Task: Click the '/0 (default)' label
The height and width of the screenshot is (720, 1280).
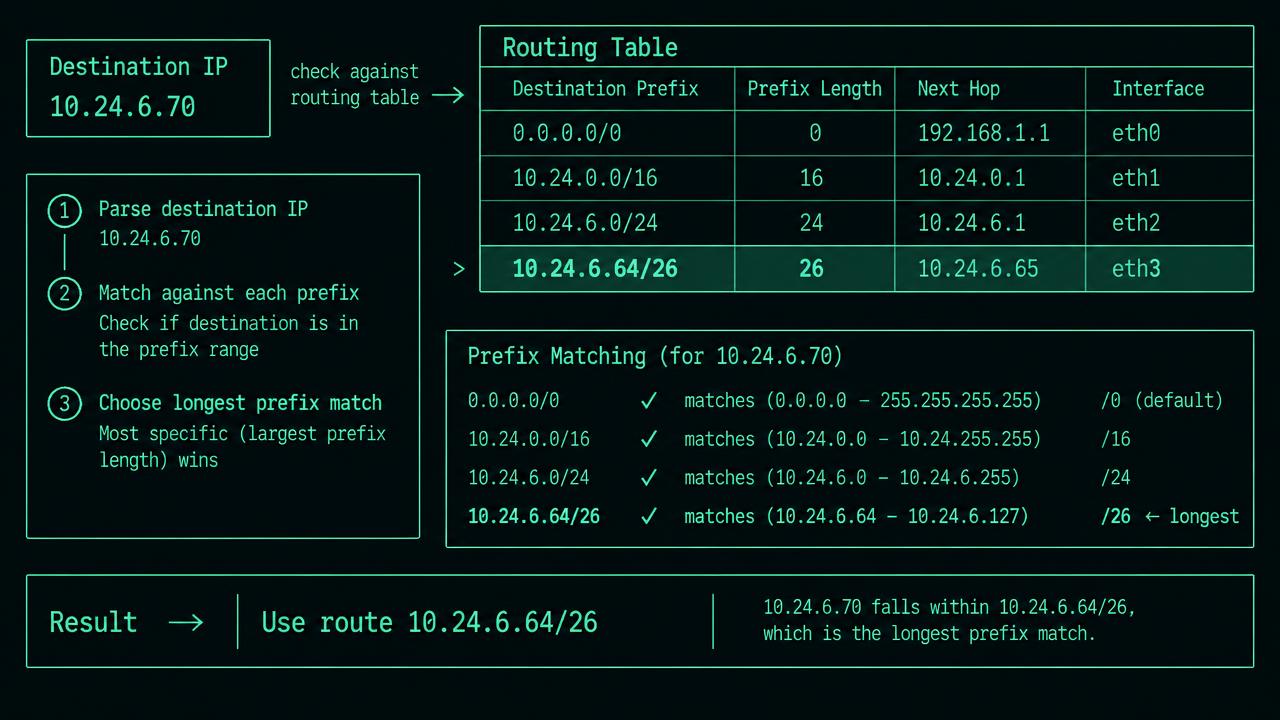Action: tap(1161, 401)
